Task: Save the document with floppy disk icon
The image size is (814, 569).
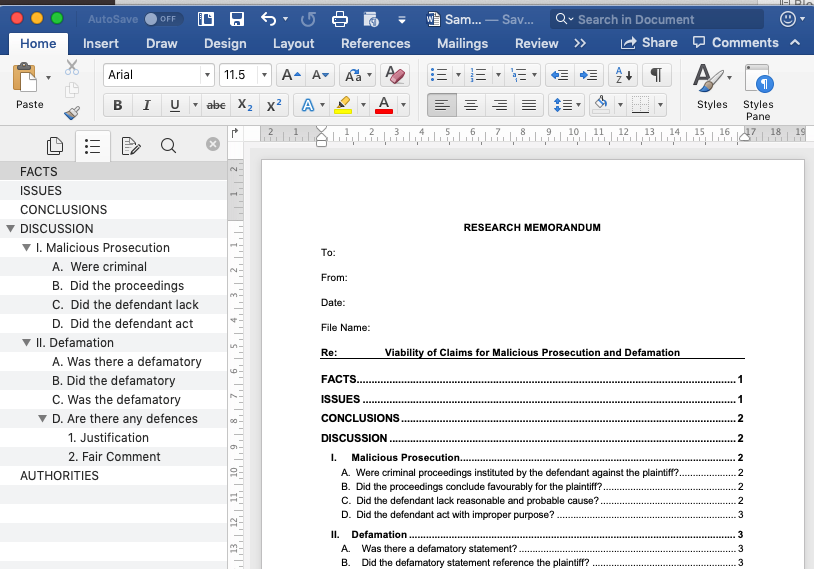Action: 237,20
